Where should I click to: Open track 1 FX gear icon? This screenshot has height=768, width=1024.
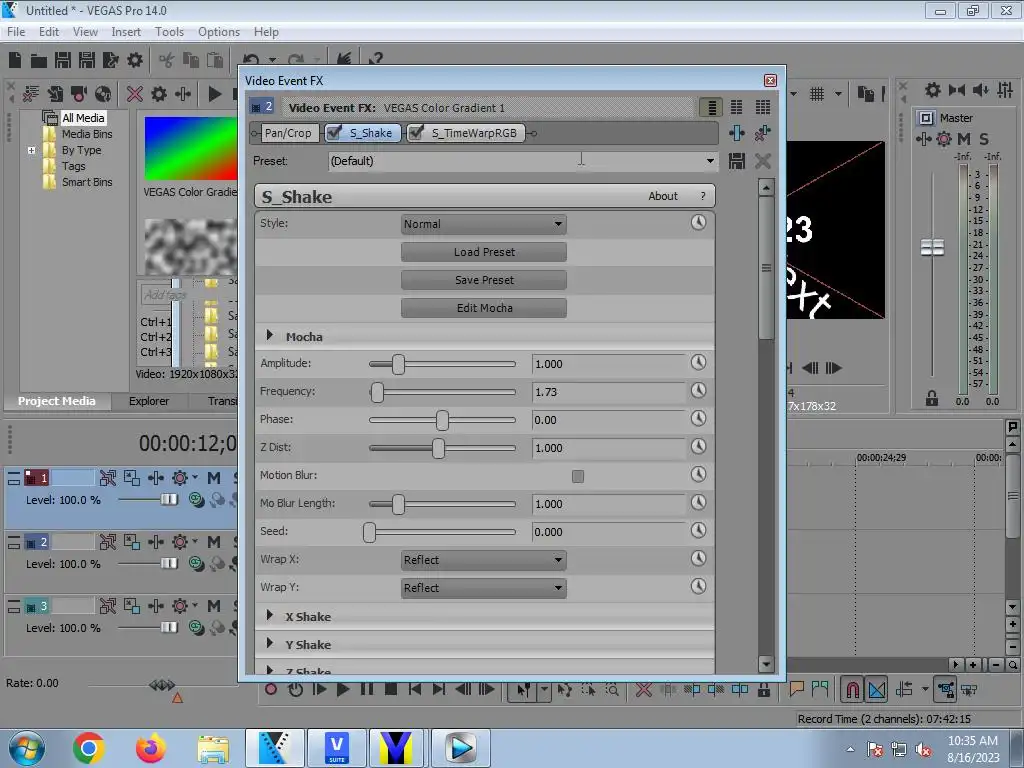180,478
